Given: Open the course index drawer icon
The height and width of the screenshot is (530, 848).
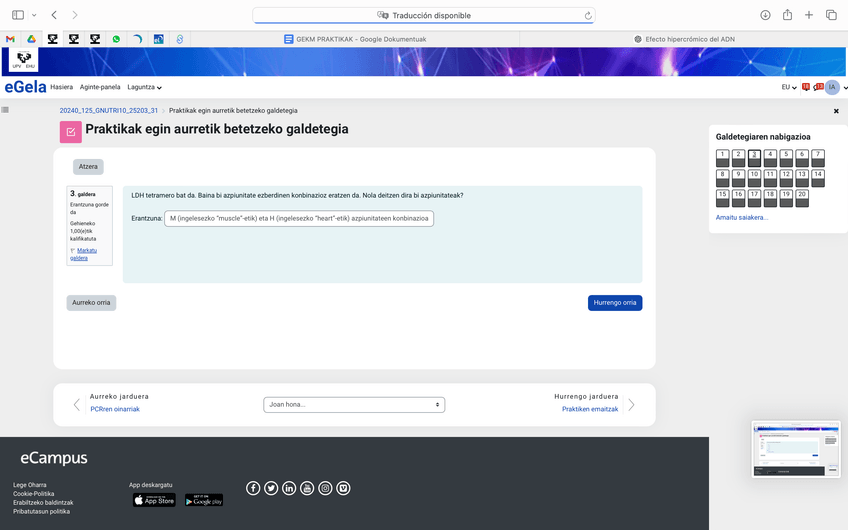Looking at the screenshot, I should [5, 110].
